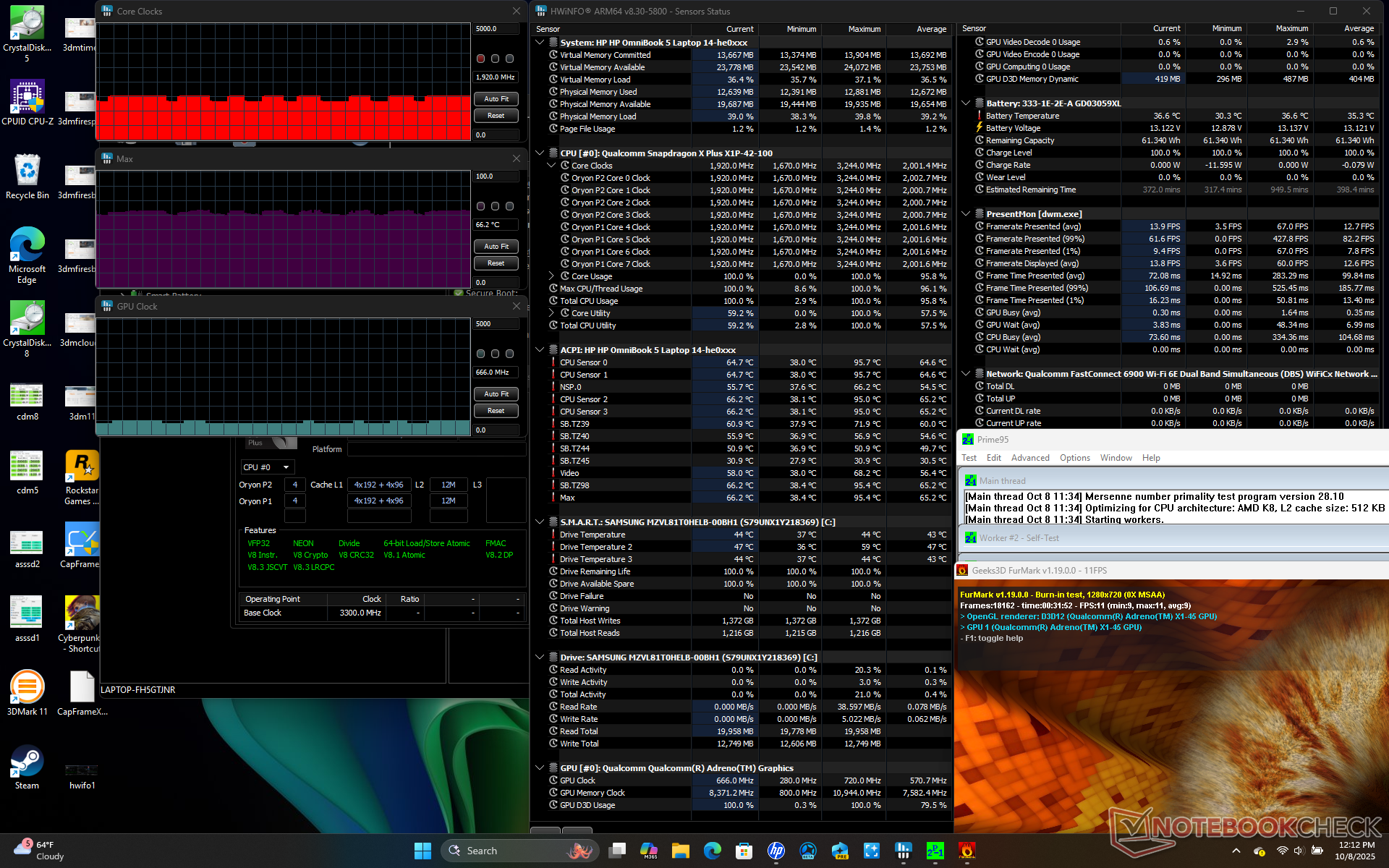Click FurMark icon in the taskbar
Image resolution: width=1389 pixels, height=868 pixels.
(x=967, y=851)
